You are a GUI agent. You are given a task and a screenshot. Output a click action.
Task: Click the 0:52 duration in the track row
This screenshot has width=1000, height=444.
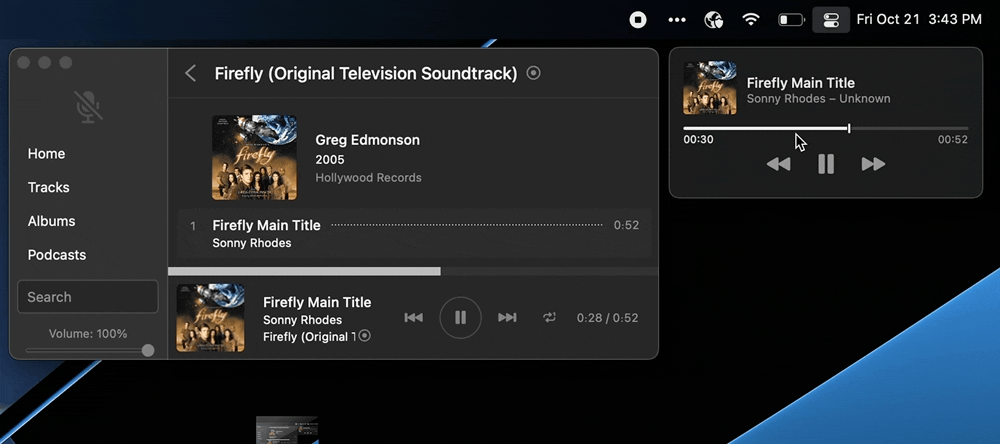tap(626, 225)
